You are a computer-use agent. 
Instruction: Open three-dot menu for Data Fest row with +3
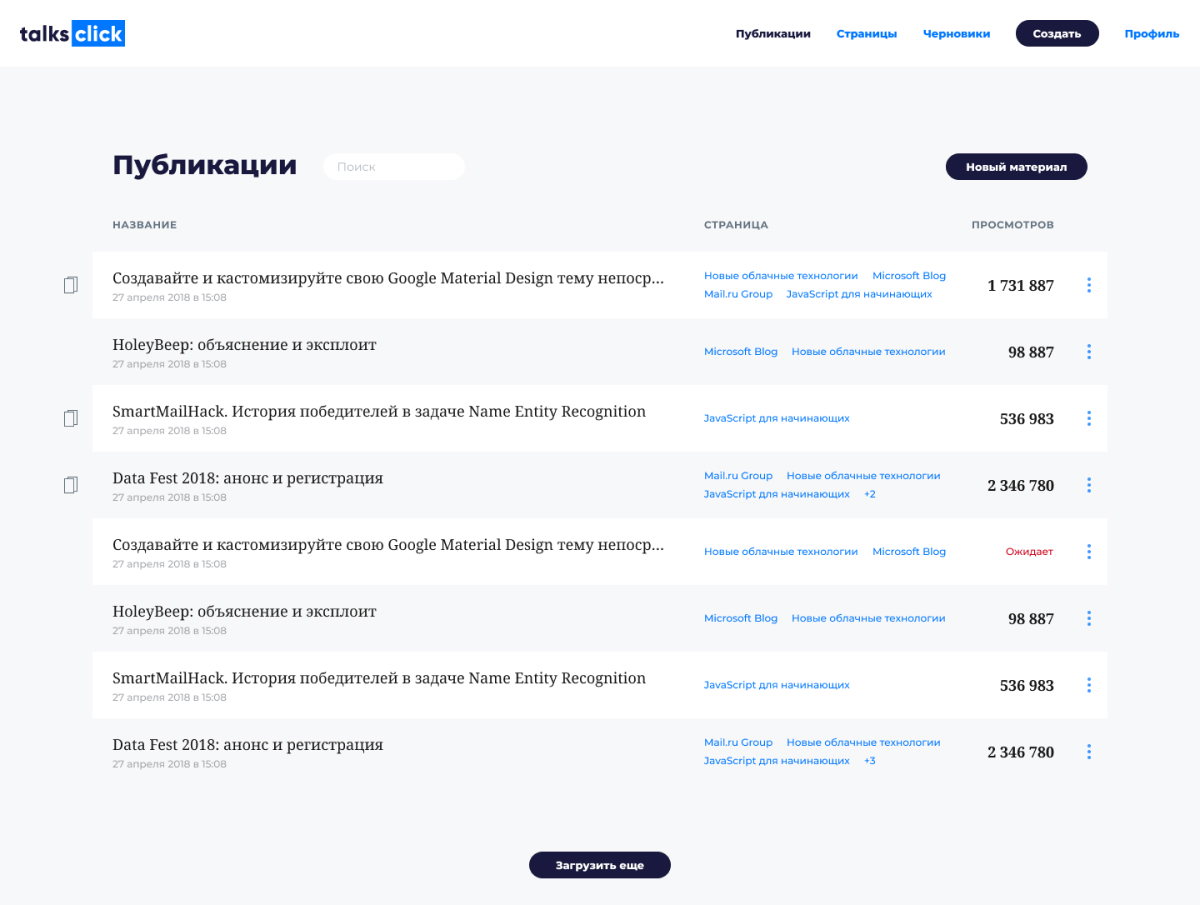point(1089,752)
